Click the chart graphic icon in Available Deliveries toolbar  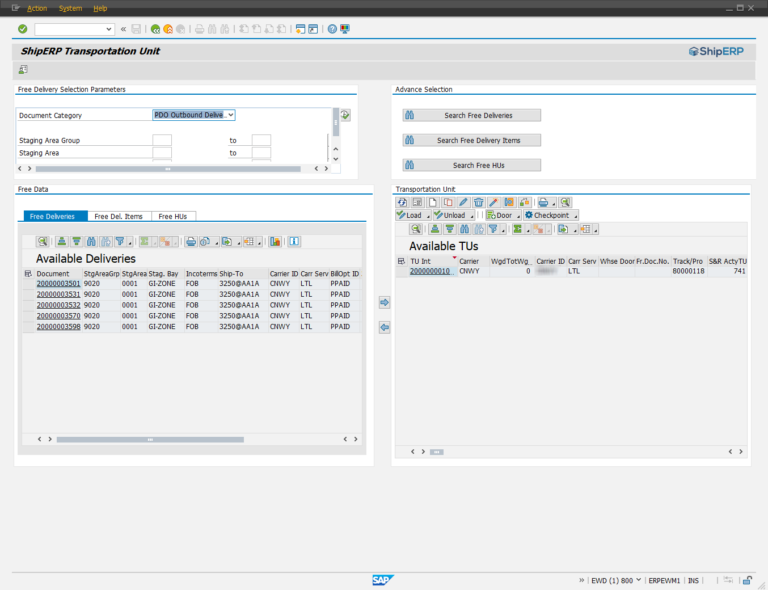click(275, 241)
